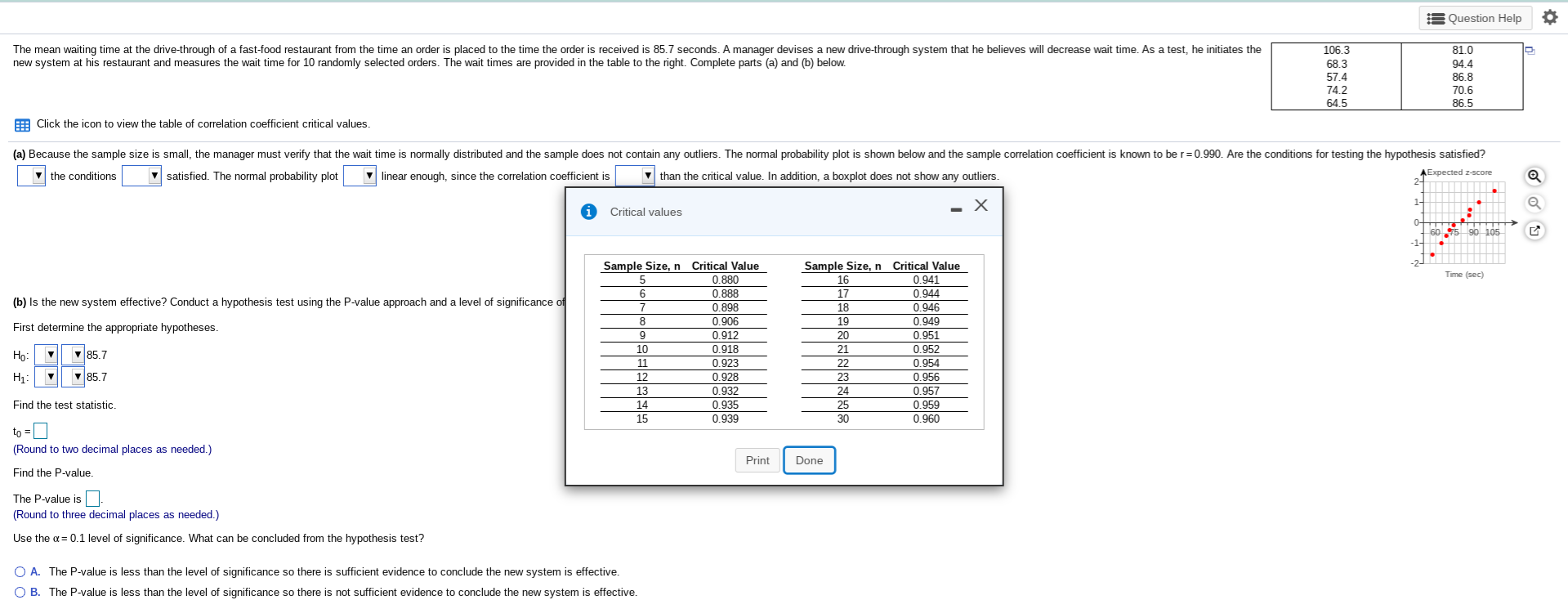Click the critical value 0.960
Viewport: 1568px width, 609px height.
[926, 419]
